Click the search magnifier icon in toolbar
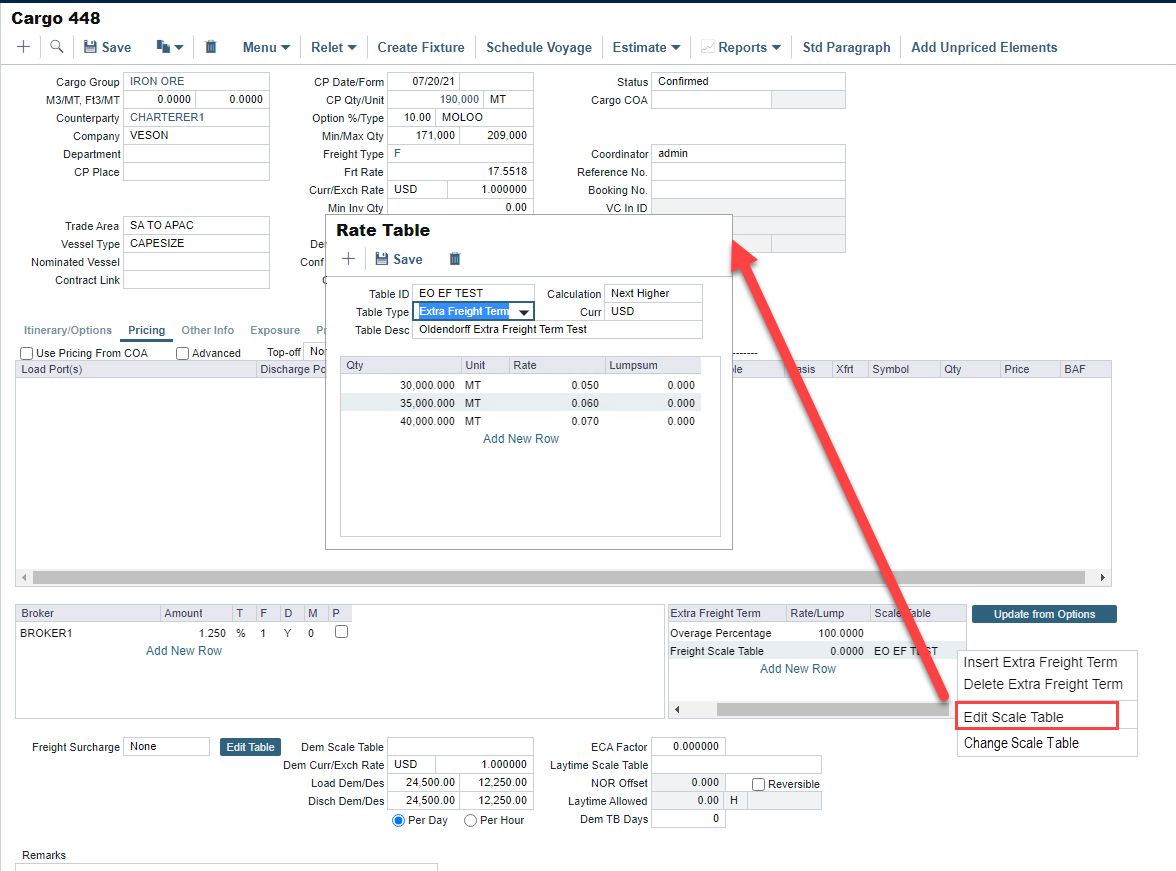Viewport: 1176px width, 871px height. point(57,47)
